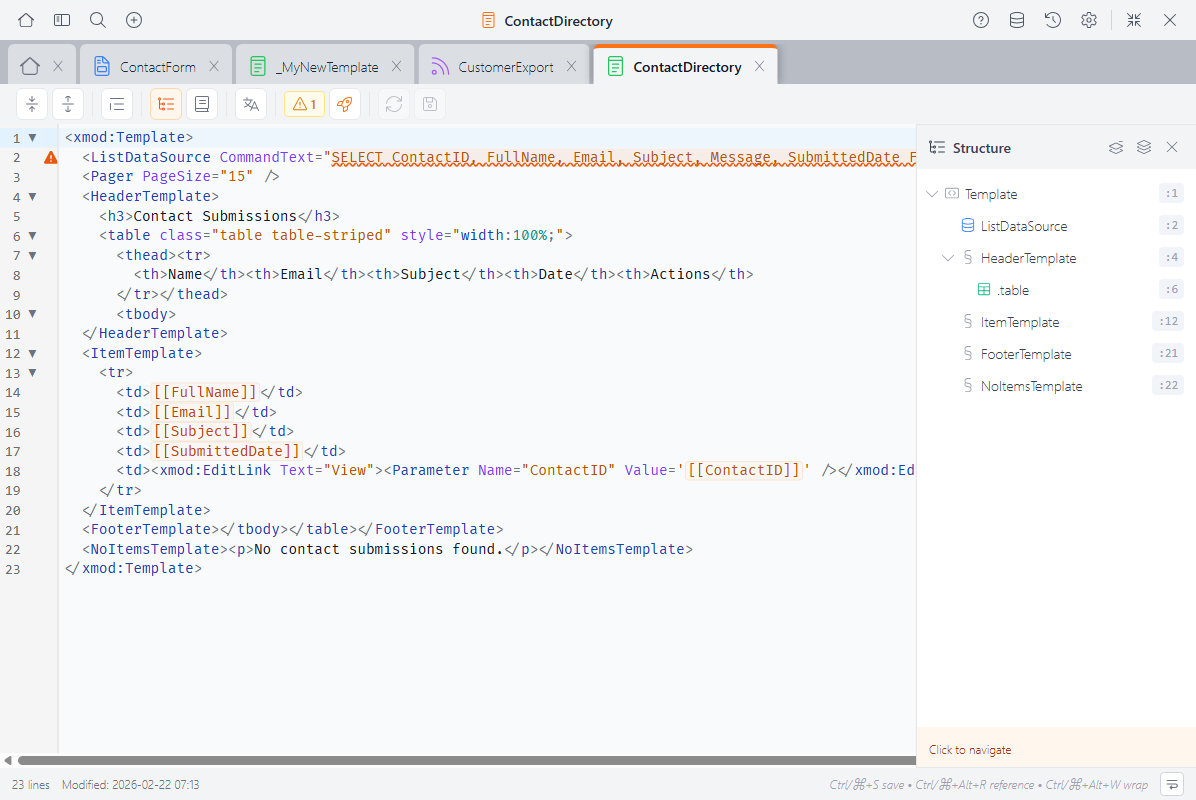The width and height of the screenshot is (1196, 800).
Task: Click the [[Email]] token on line 15
Action: click(193, 412)
